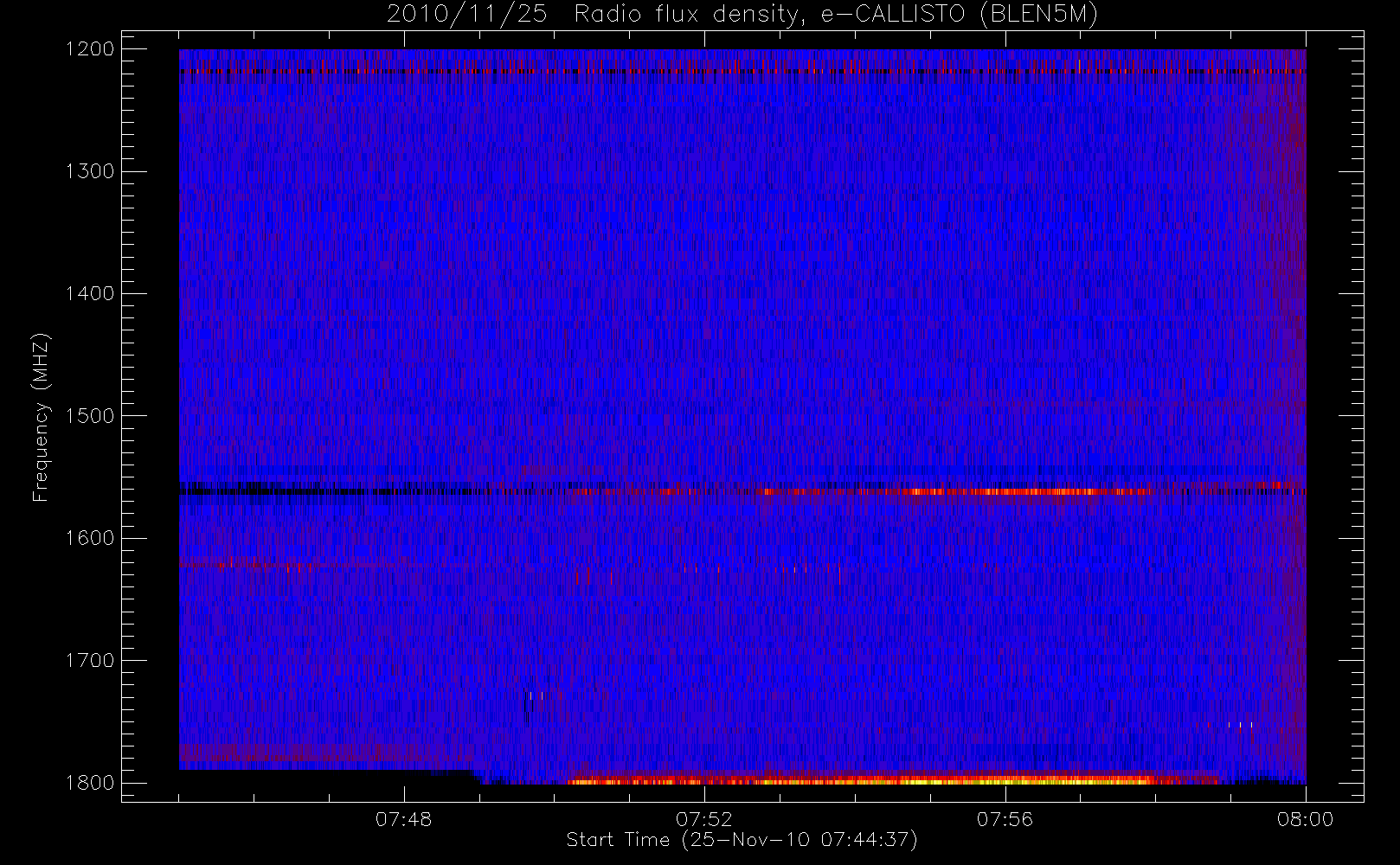The image size is (1400, 865).
Task: Click the plot title naming e-CALLISTO (BLEN5M)
Action: pos(742,15)
